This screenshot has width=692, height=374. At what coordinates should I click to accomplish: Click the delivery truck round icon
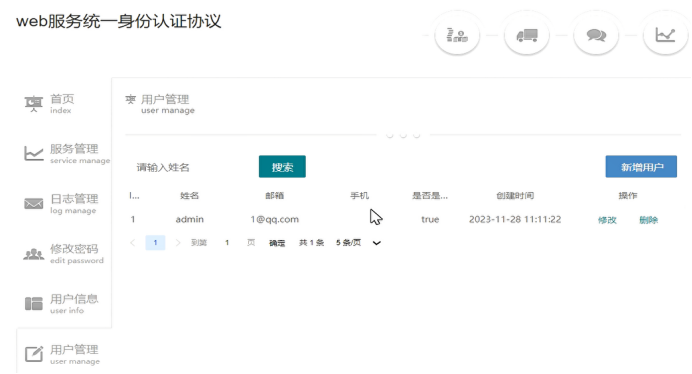coord(527,35)
